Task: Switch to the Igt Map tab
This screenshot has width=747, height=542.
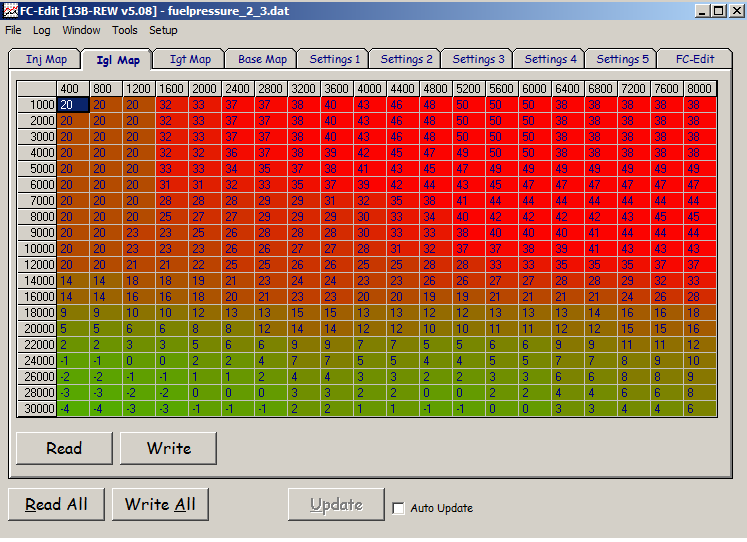Action: 190,59
